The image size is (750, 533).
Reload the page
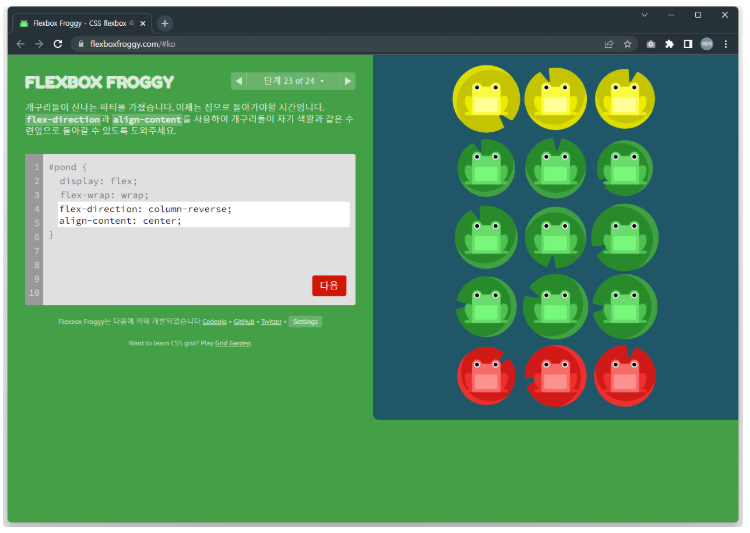pyautogui.click(x=58, y=44)
